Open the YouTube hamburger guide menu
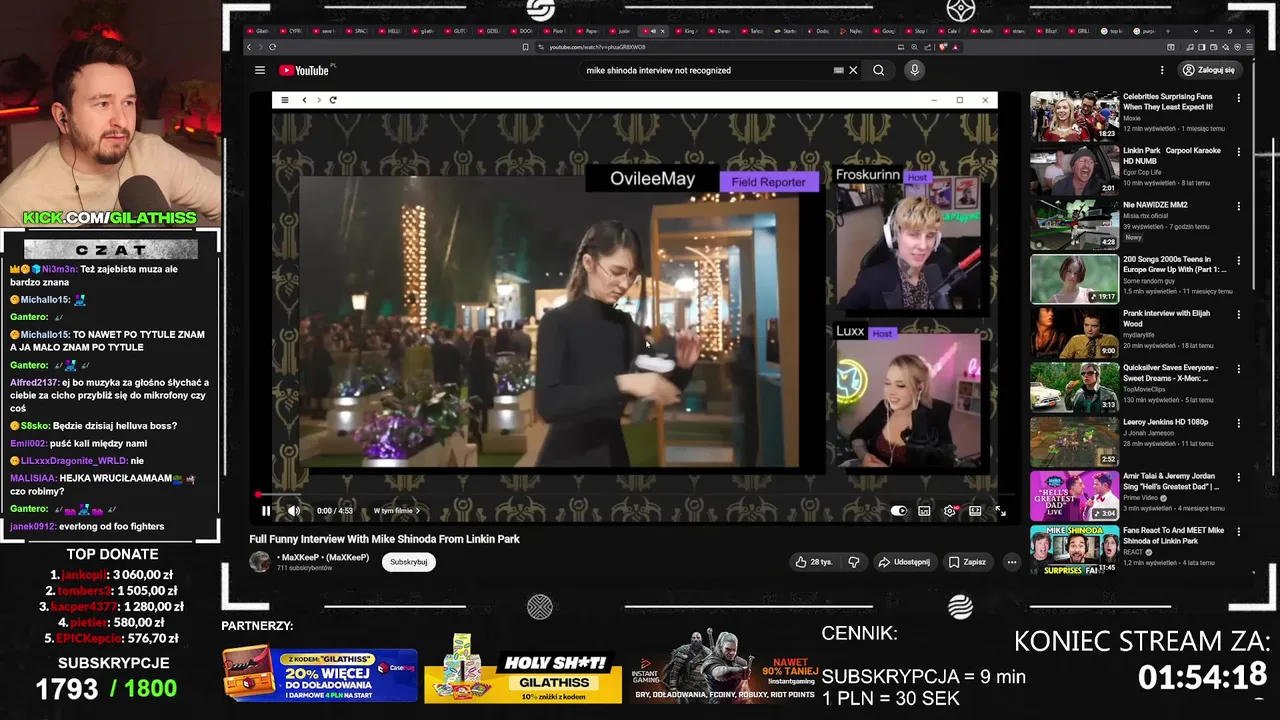Image resolution: width=1280 pixels, height=720 pixels. (x=260, y=70)
